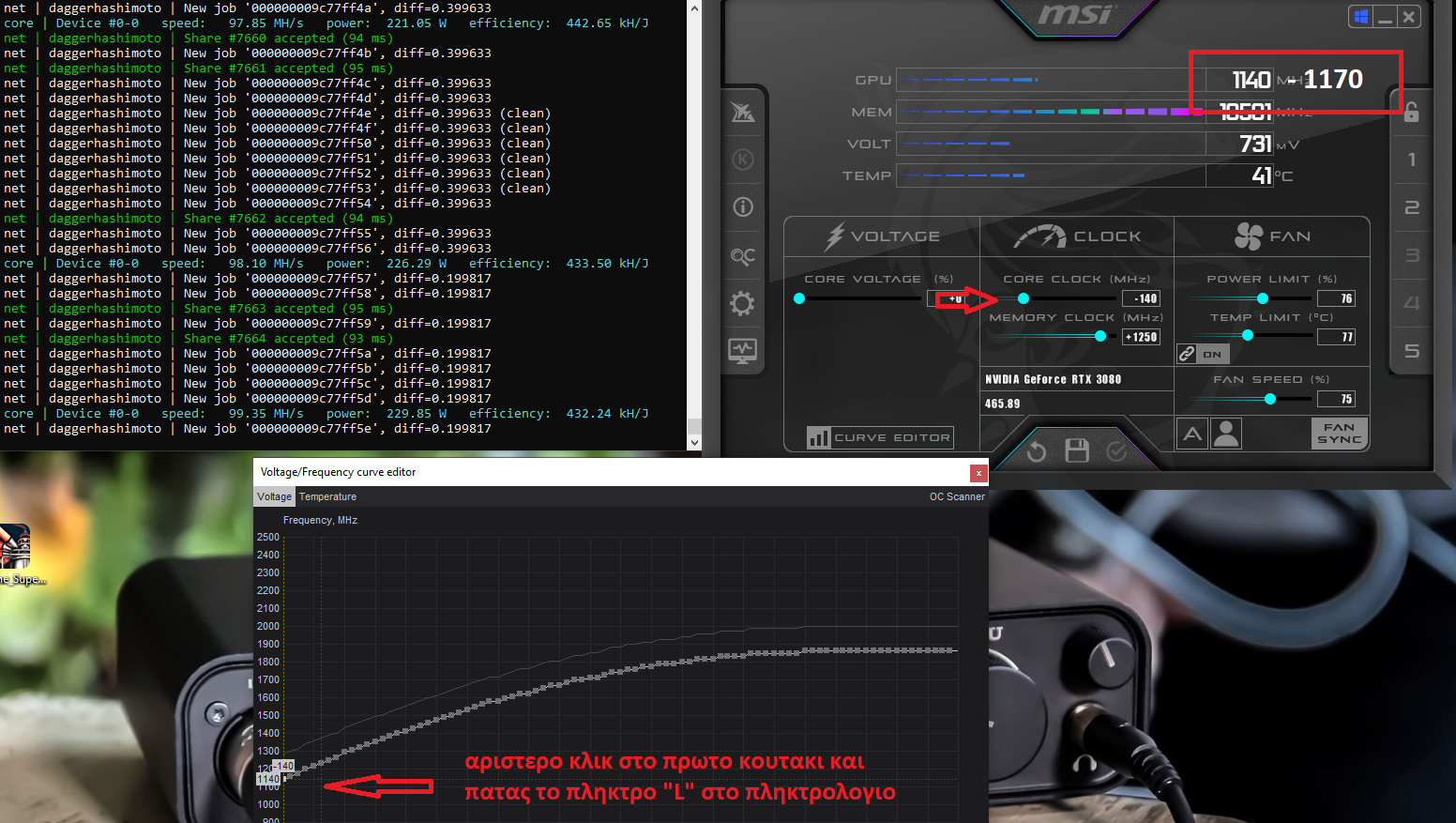Click the TEMP readout value 41
Viewport: 1456px width, 823px height.
click(x=1262, y=175)
